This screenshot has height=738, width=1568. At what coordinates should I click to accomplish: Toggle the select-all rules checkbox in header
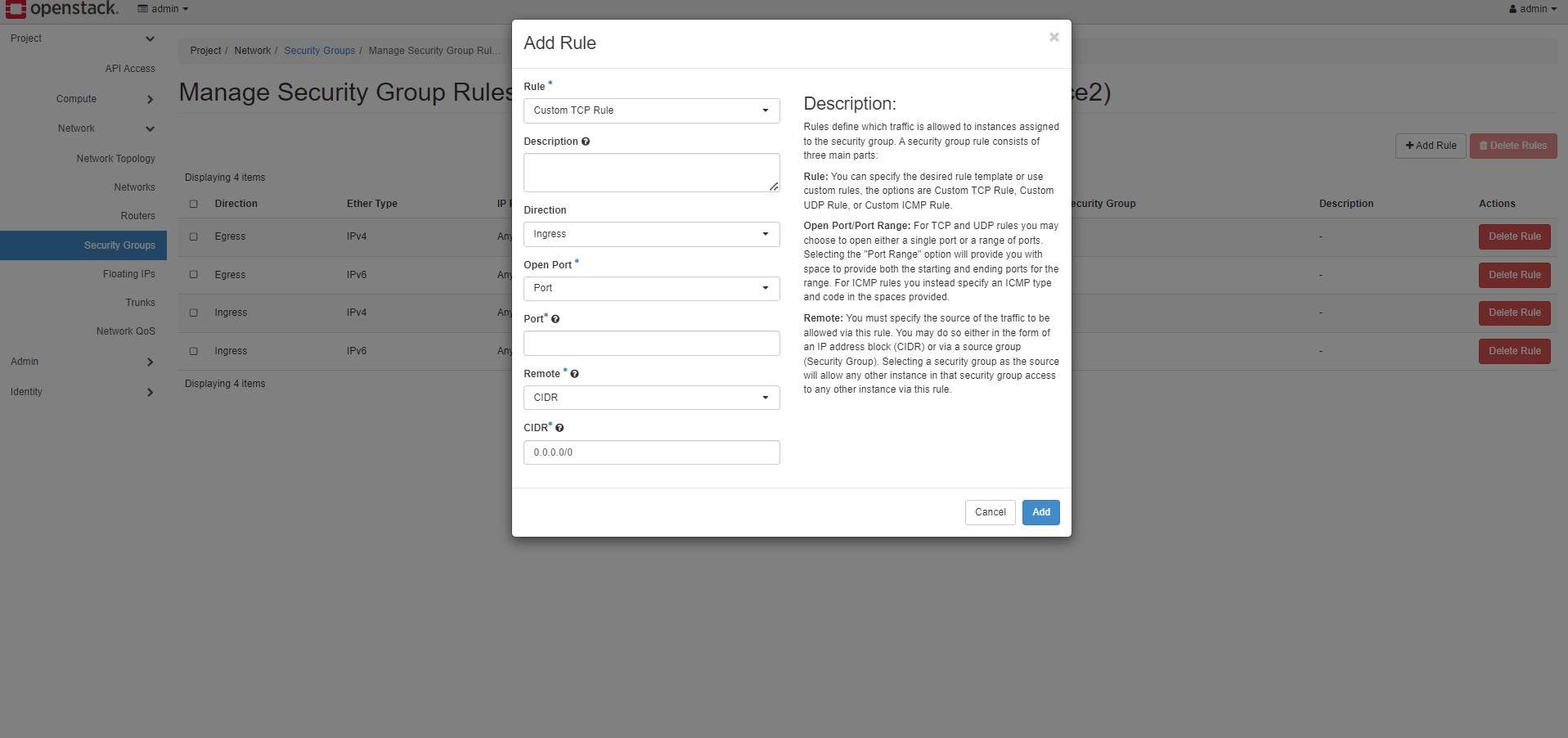pyautogui.click(x=194, y=204)
